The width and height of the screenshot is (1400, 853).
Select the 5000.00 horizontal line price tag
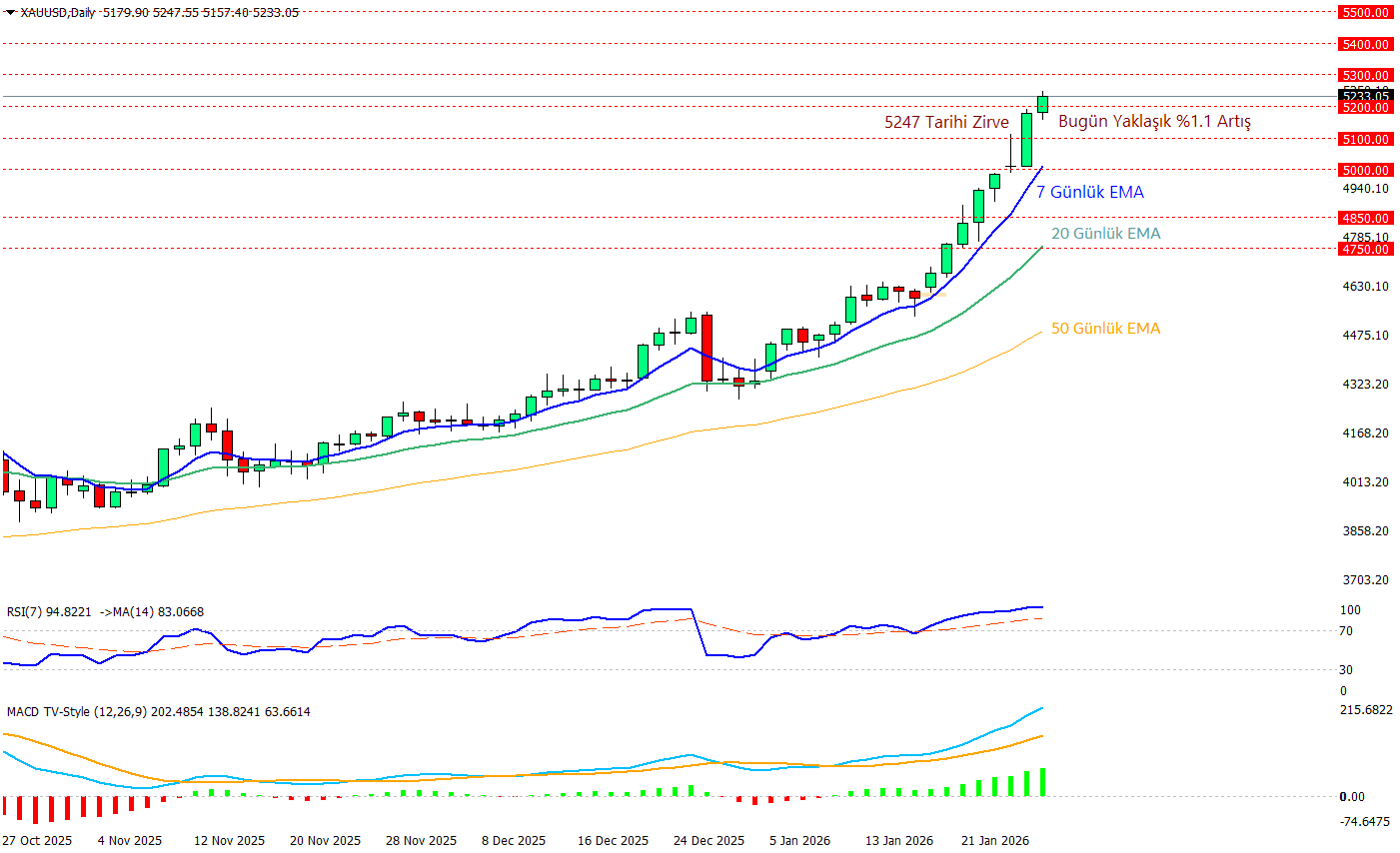(x=1365, y=170)
